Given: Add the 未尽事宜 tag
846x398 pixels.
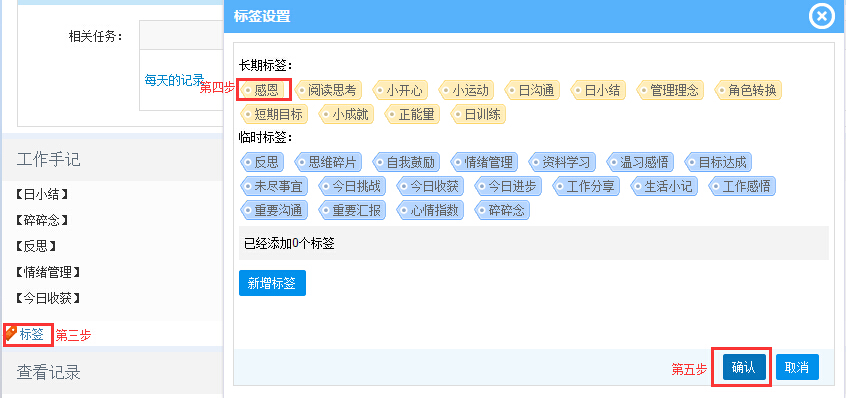Looking at the screenshot, I should [x=274, y=186].
